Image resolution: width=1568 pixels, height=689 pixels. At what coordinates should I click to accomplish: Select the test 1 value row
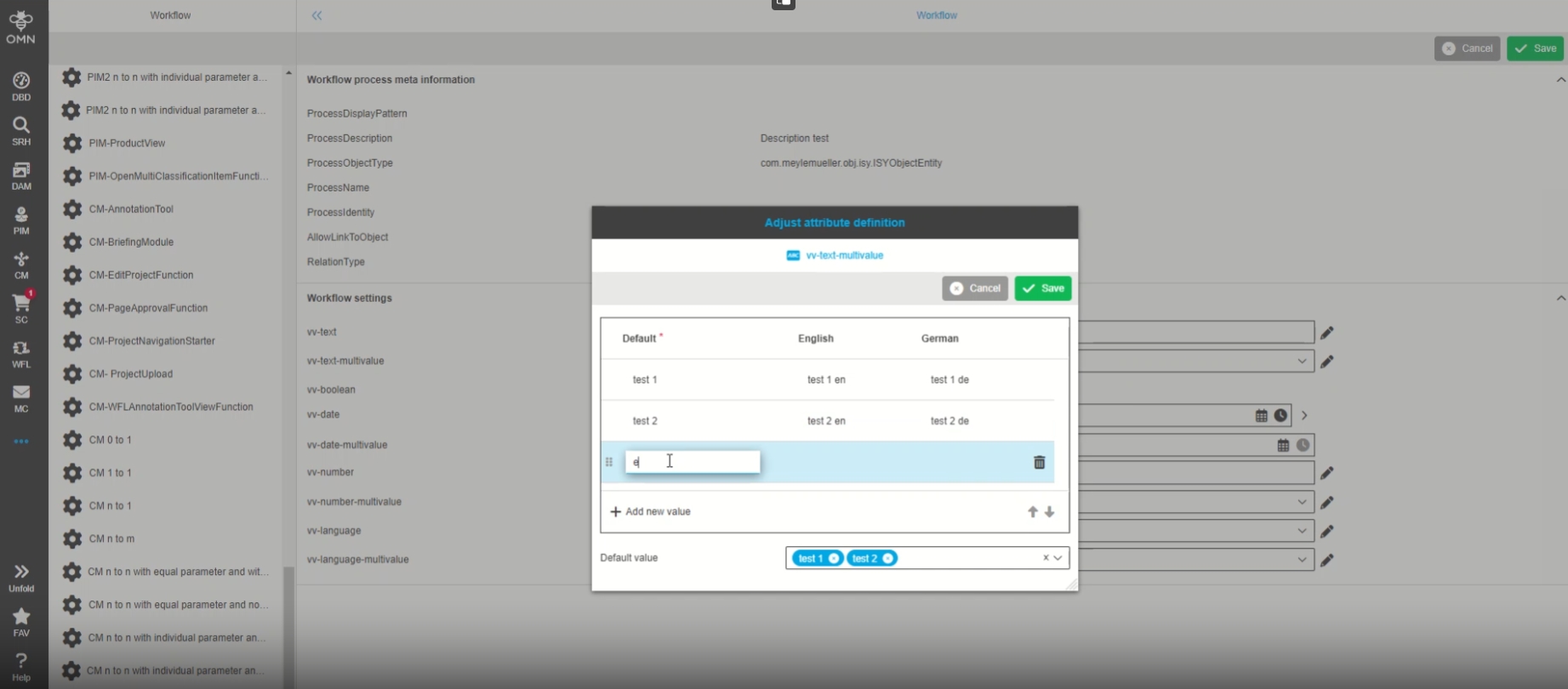coord(828,380)
